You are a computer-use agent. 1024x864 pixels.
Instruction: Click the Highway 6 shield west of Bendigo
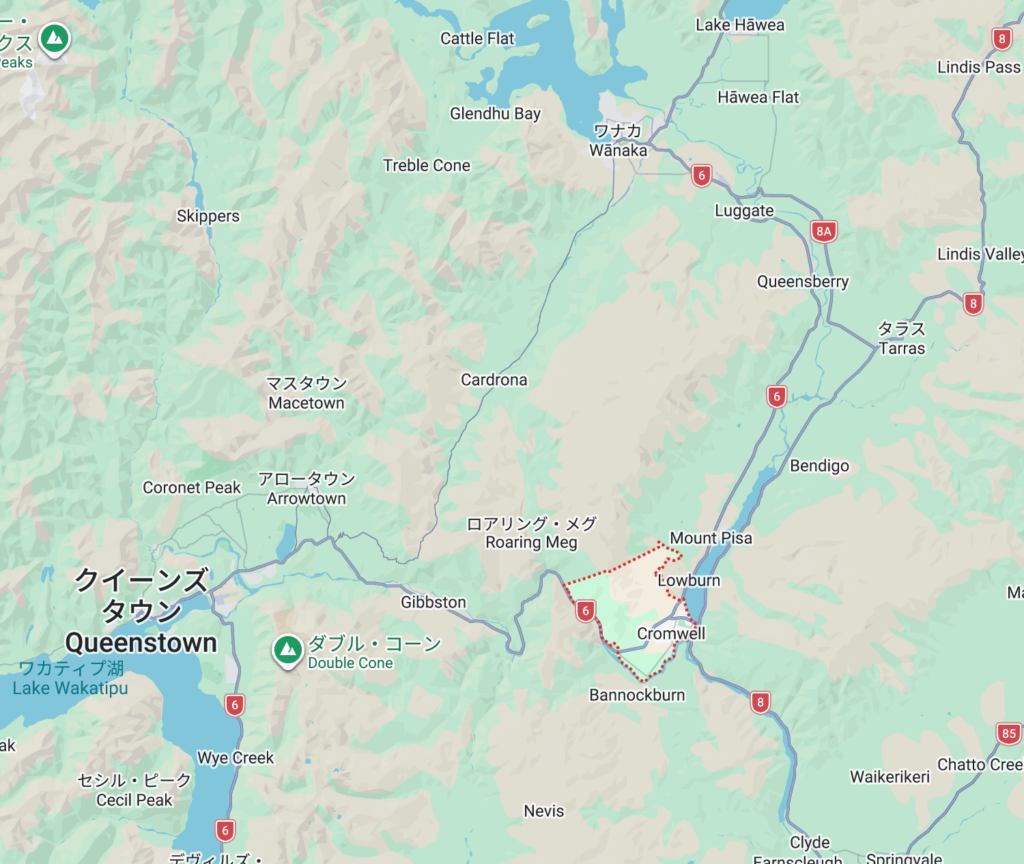[776, 396]
